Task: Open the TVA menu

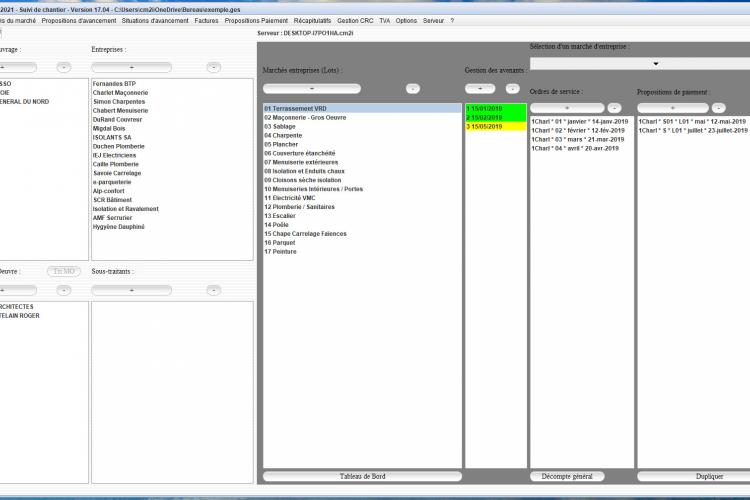Action: pyautogui.click(x=385, y=21)
